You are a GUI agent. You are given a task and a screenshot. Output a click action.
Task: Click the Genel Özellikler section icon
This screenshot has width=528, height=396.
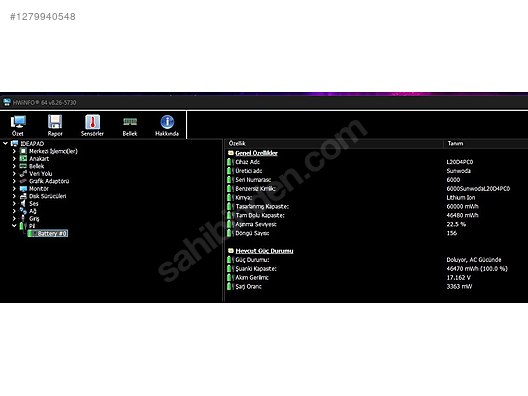click(x=231, y=153)
